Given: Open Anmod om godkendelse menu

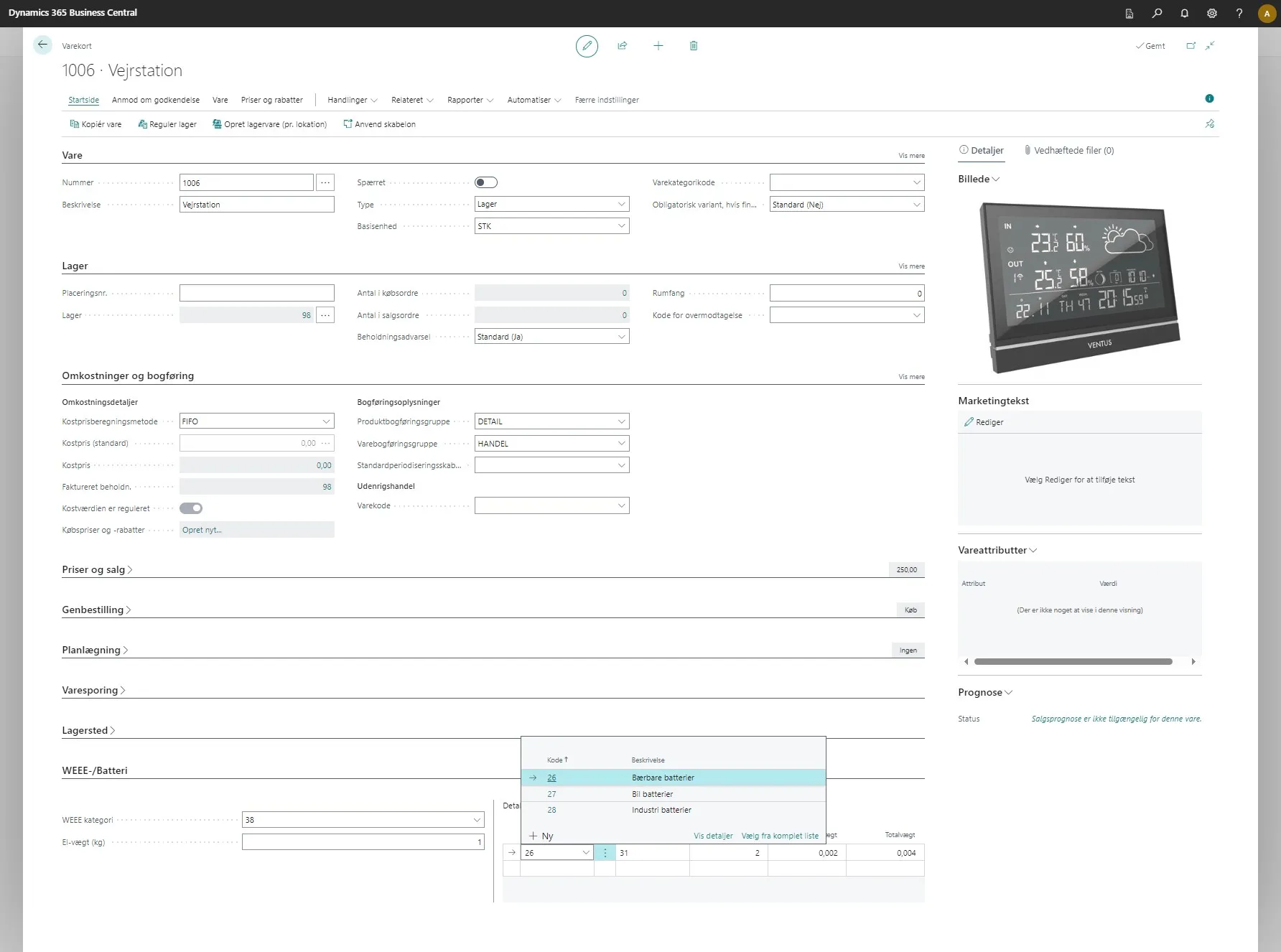Looking at the screenshot, I should [x=156, y=100].
